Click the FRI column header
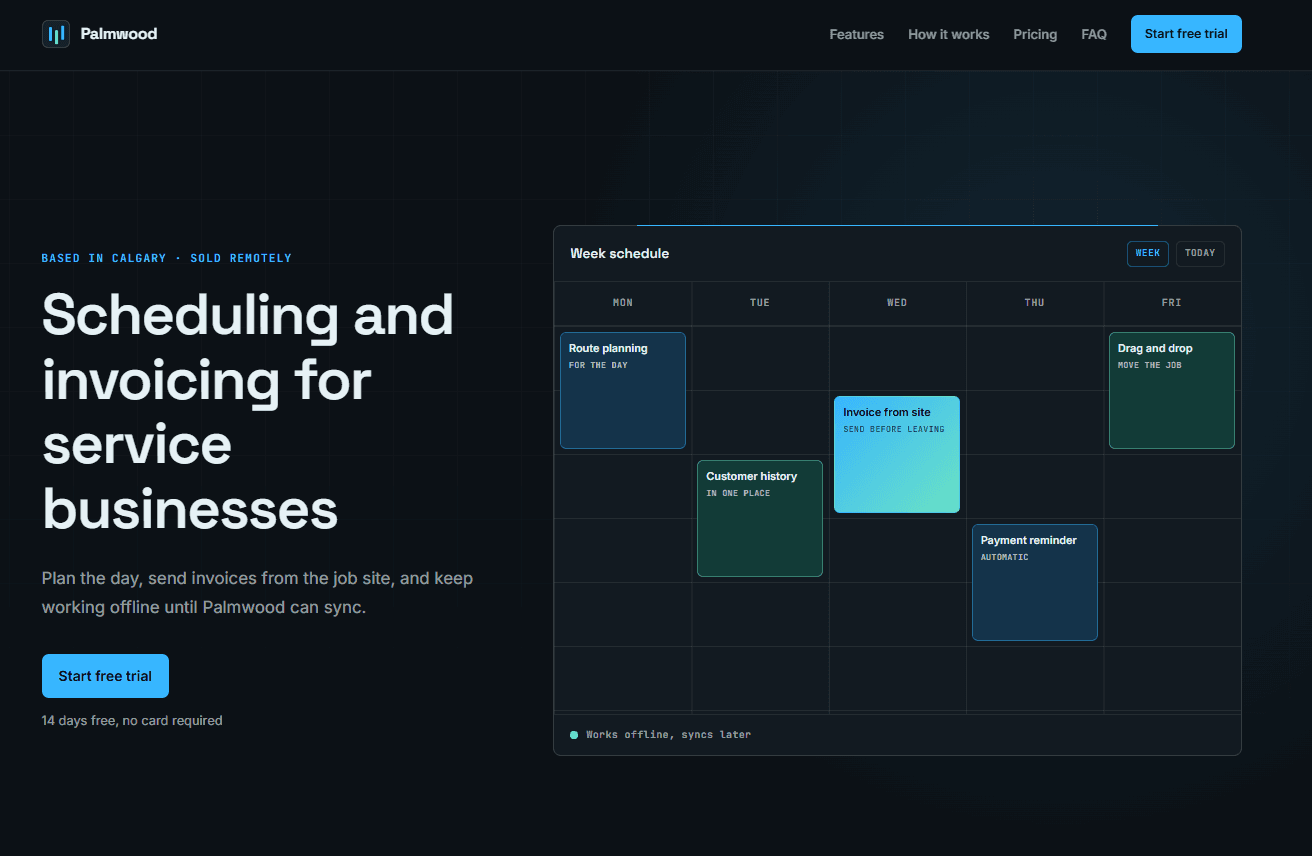This screenshot has width=1312, height=856. click(x=1171, y=303)
